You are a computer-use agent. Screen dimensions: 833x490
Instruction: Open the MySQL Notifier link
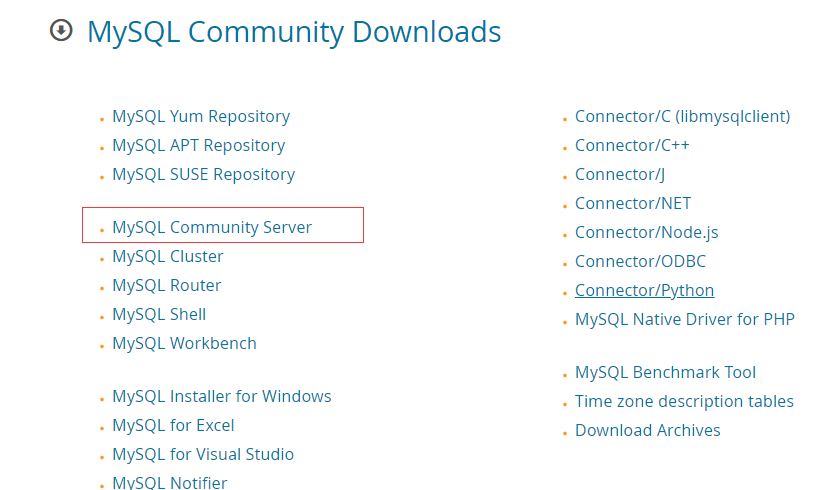pyautogui.click(x=169, y=483)
